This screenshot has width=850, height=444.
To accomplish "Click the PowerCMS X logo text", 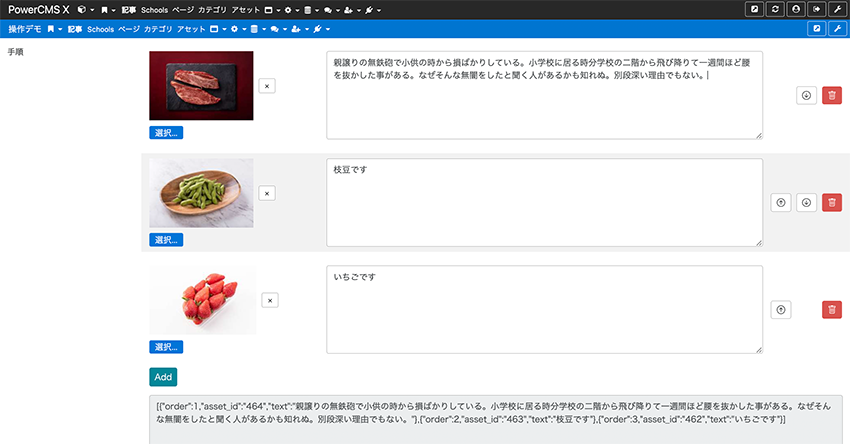I will click(x=38, y=10).
